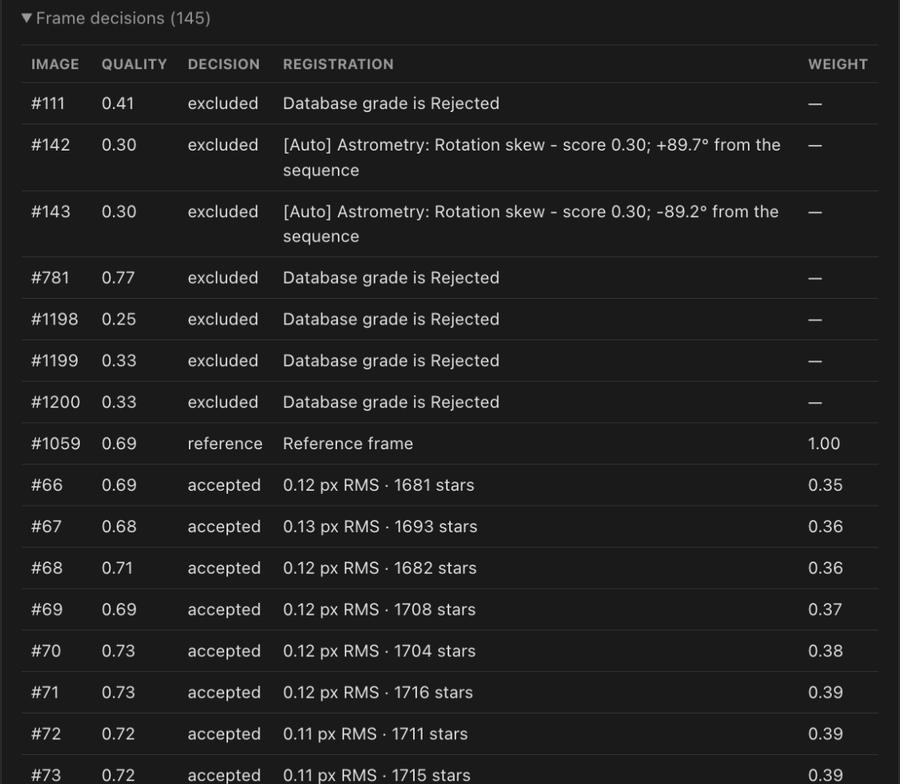Screen dimensions: 900x784
Task: Sort by IMAGE column header
Action: [55, 64]
